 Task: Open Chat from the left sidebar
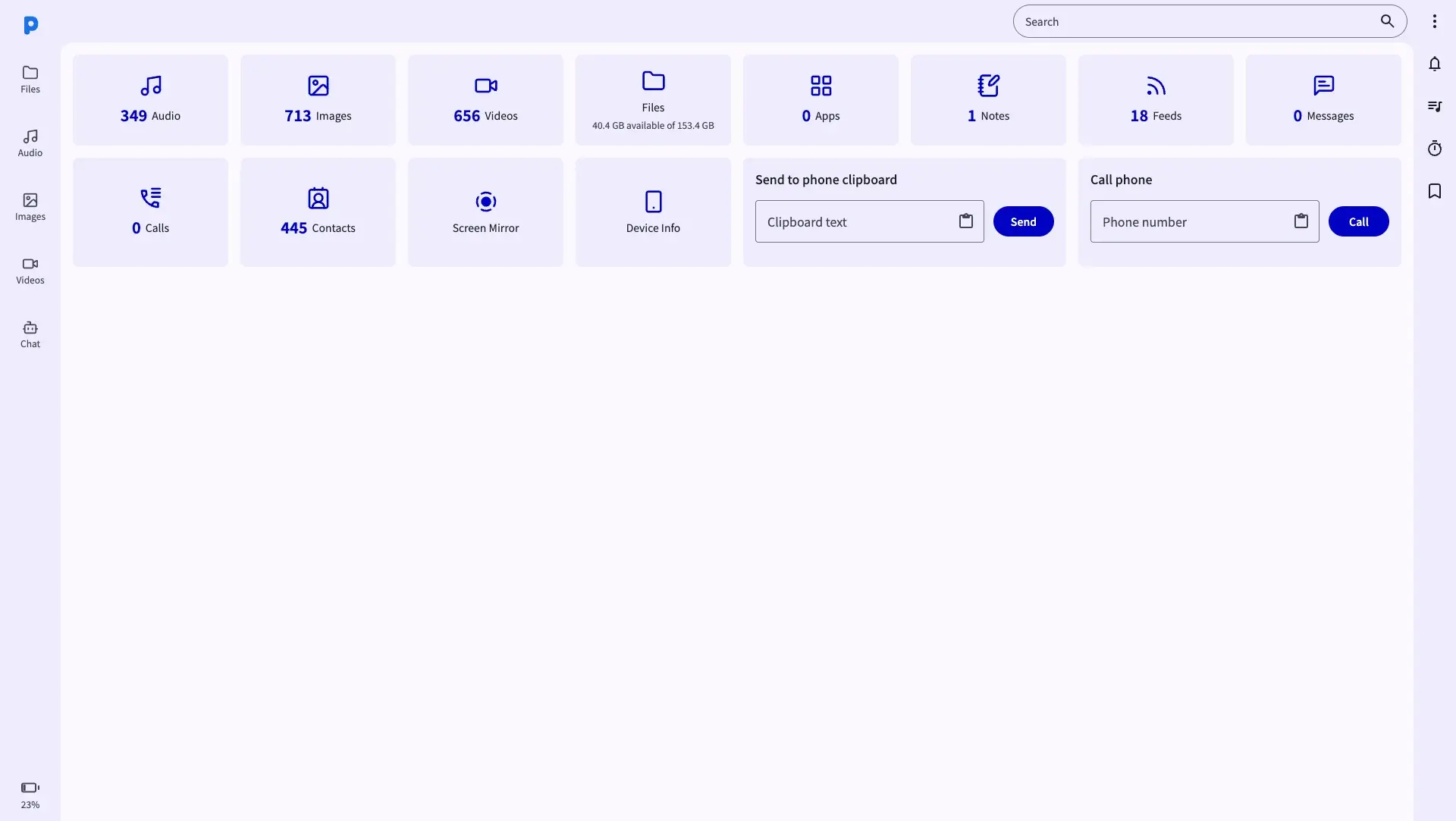[x=30, y=334]
